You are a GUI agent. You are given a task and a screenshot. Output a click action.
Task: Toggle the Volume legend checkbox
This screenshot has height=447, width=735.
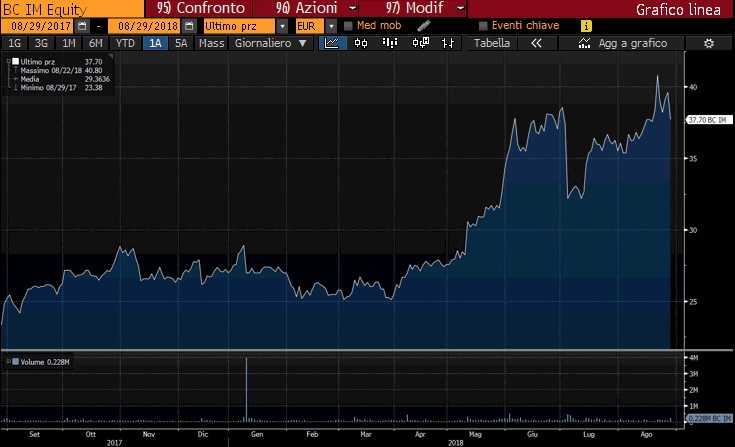coord(15,362)
